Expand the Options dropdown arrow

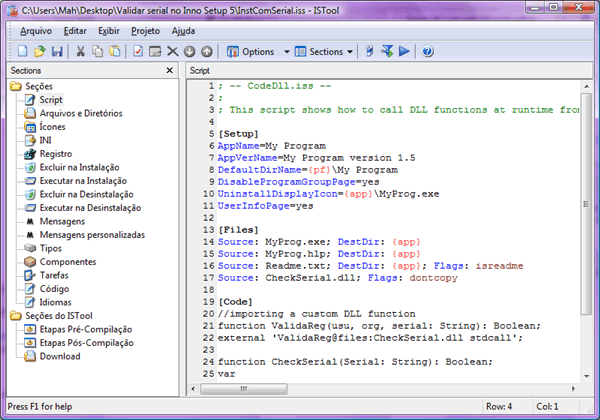(286, 52)
